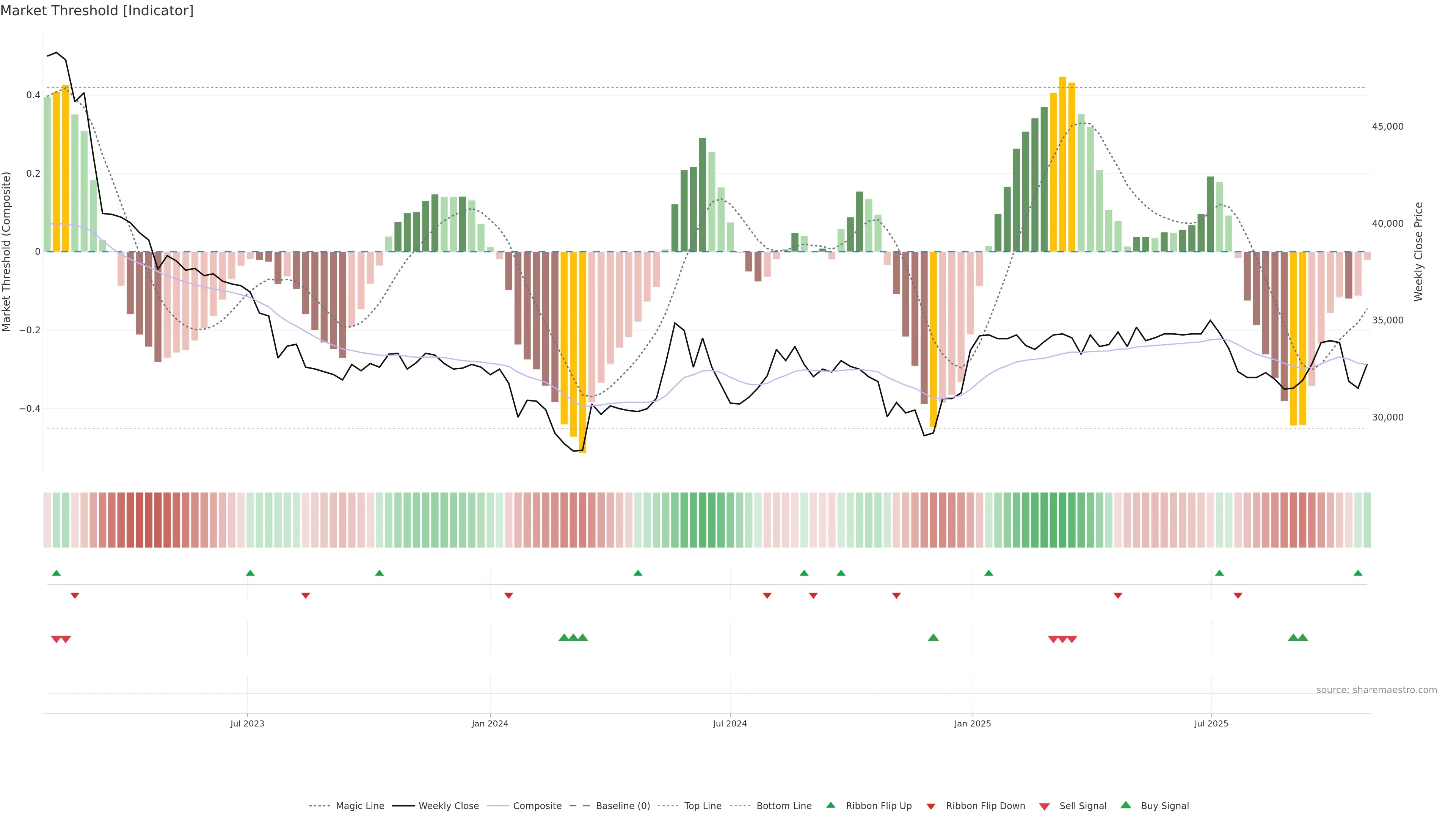Click the Market Threshold [Indicator] chart title

(x=97, y=11)
